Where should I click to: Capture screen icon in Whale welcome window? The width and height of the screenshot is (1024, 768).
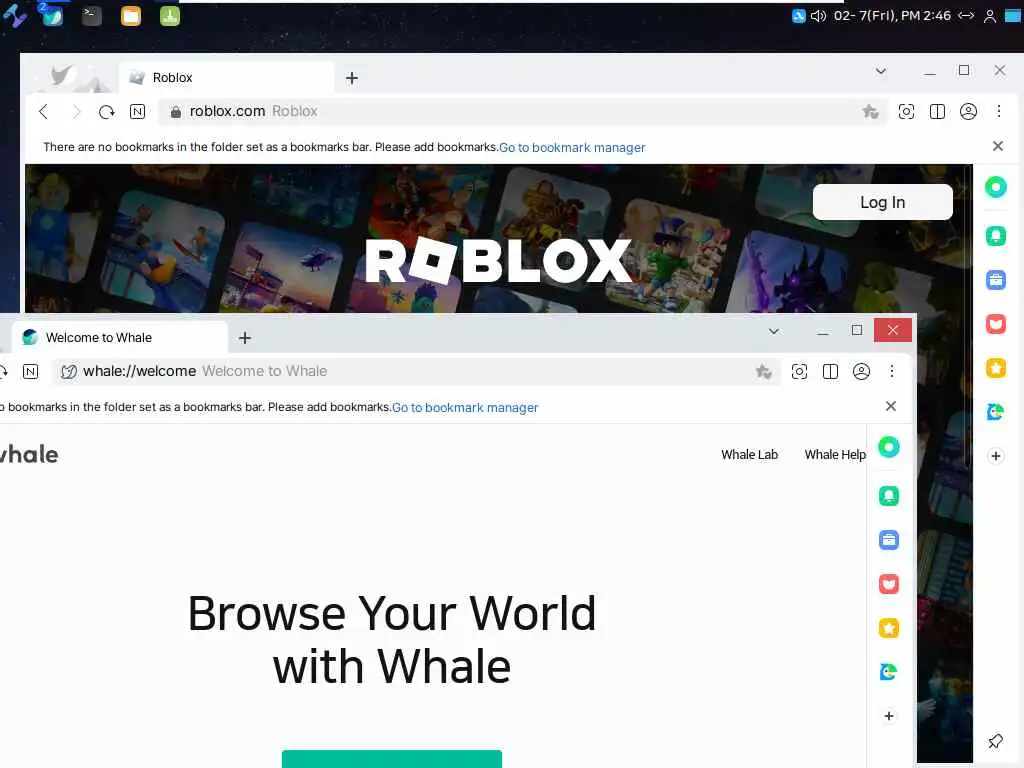(x=799, y=372)
